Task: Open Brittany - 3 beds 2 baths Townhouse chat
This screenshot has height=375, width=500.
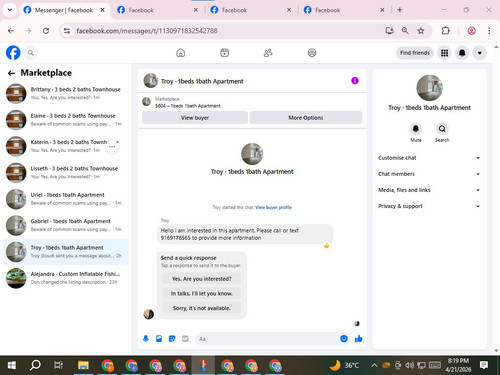Action: click(x=66, y=93)
